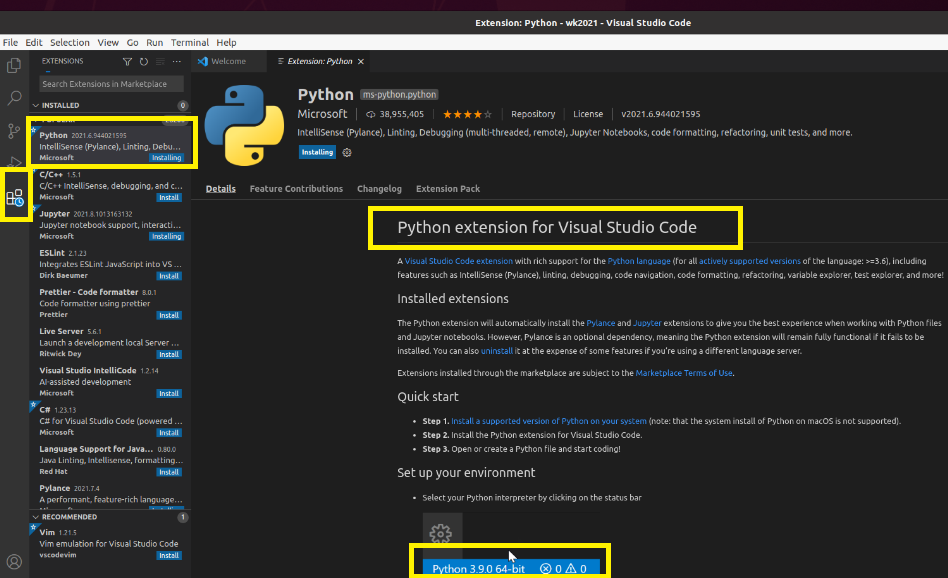Click the Microsoft publisher name
948x578 pixels.
[322, 114]
